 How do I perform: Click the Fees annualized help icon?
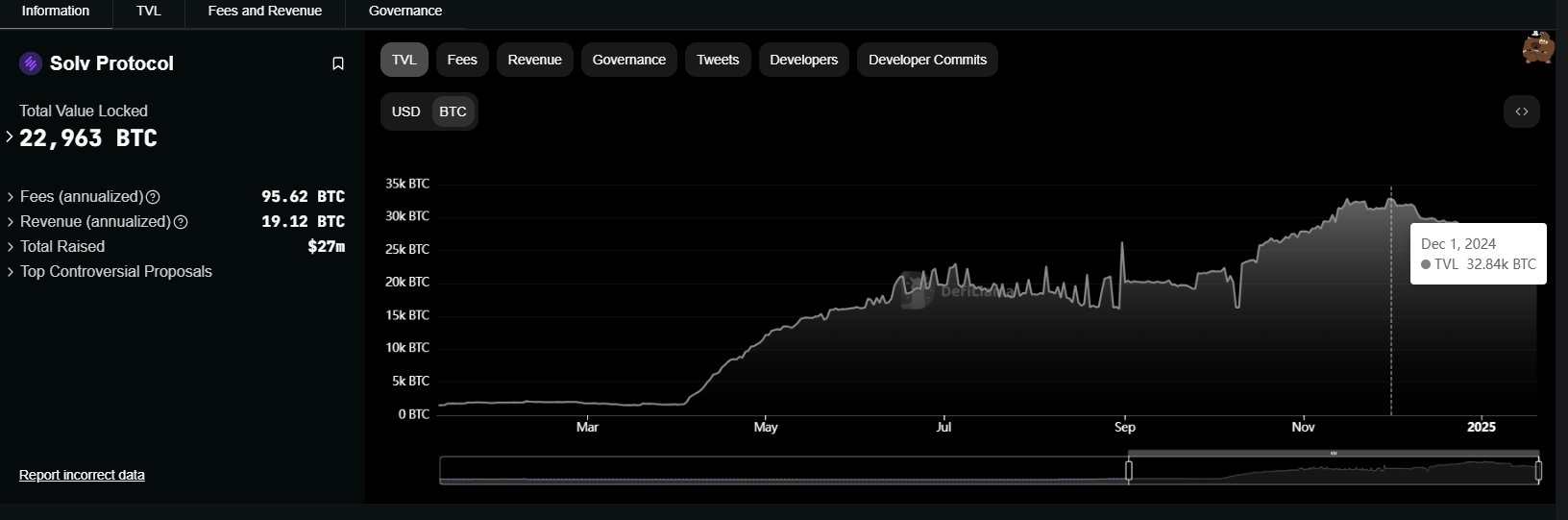point(153,197)
